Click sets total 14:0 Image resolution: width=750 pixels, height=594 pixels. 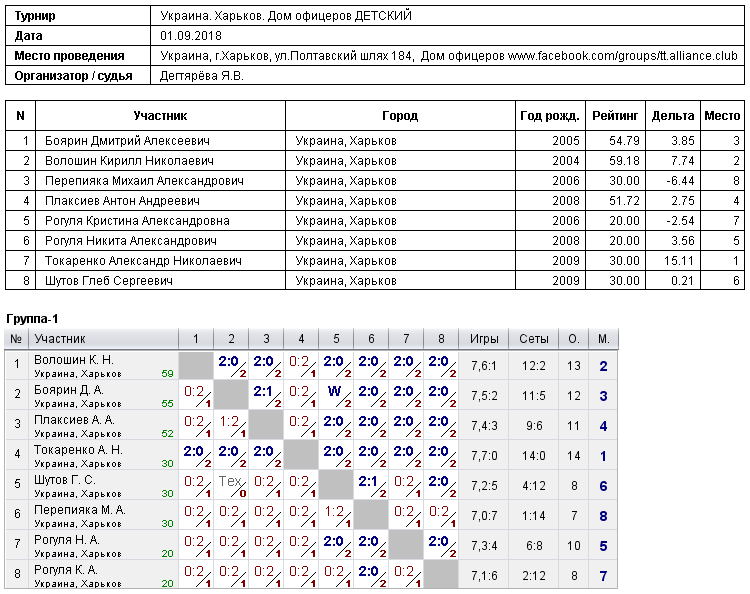[x=534, y=456]
